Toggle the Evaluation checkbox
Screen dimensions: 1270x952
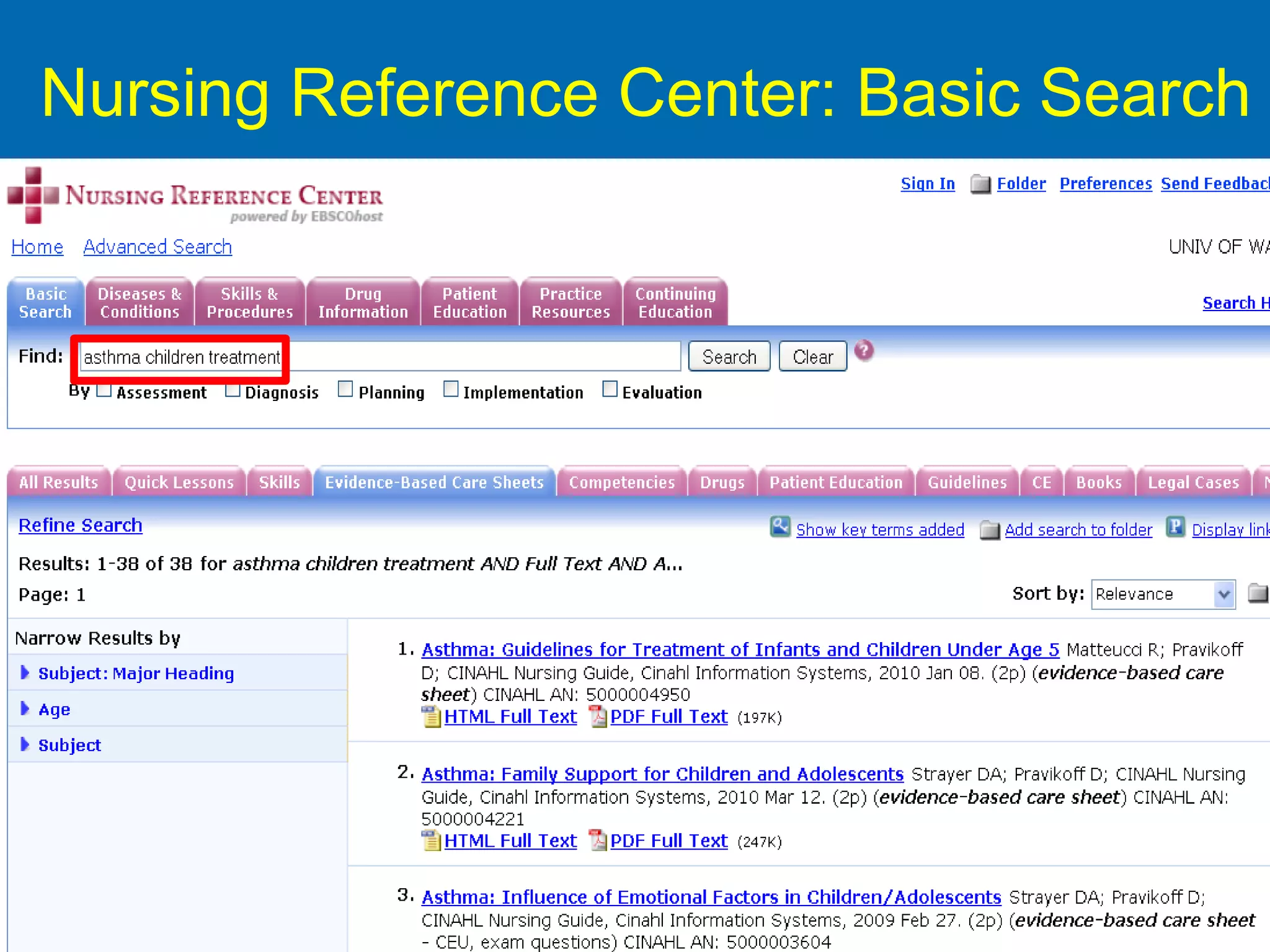(610, 389)
